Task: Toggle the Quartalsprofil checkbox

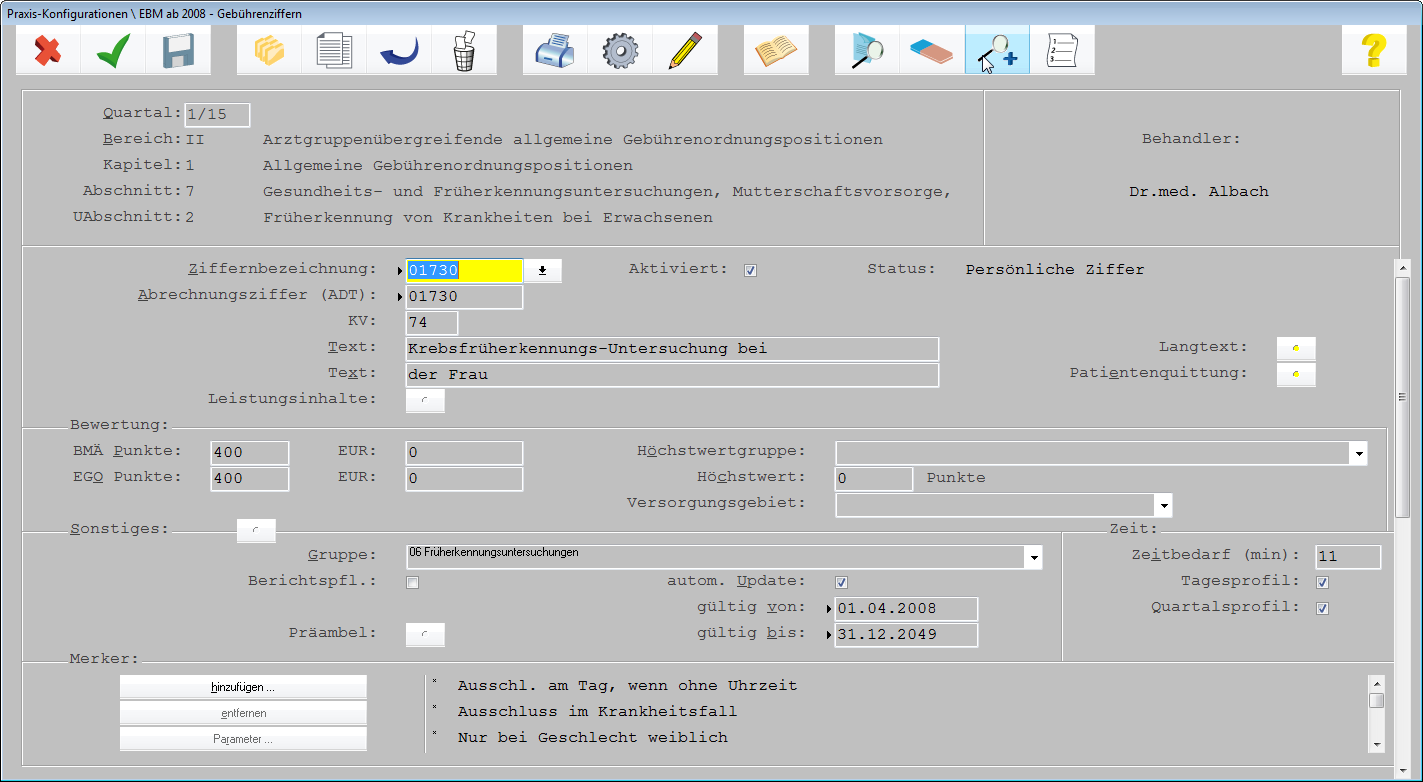Action: pyautogui.click(x=1323, y=608)
